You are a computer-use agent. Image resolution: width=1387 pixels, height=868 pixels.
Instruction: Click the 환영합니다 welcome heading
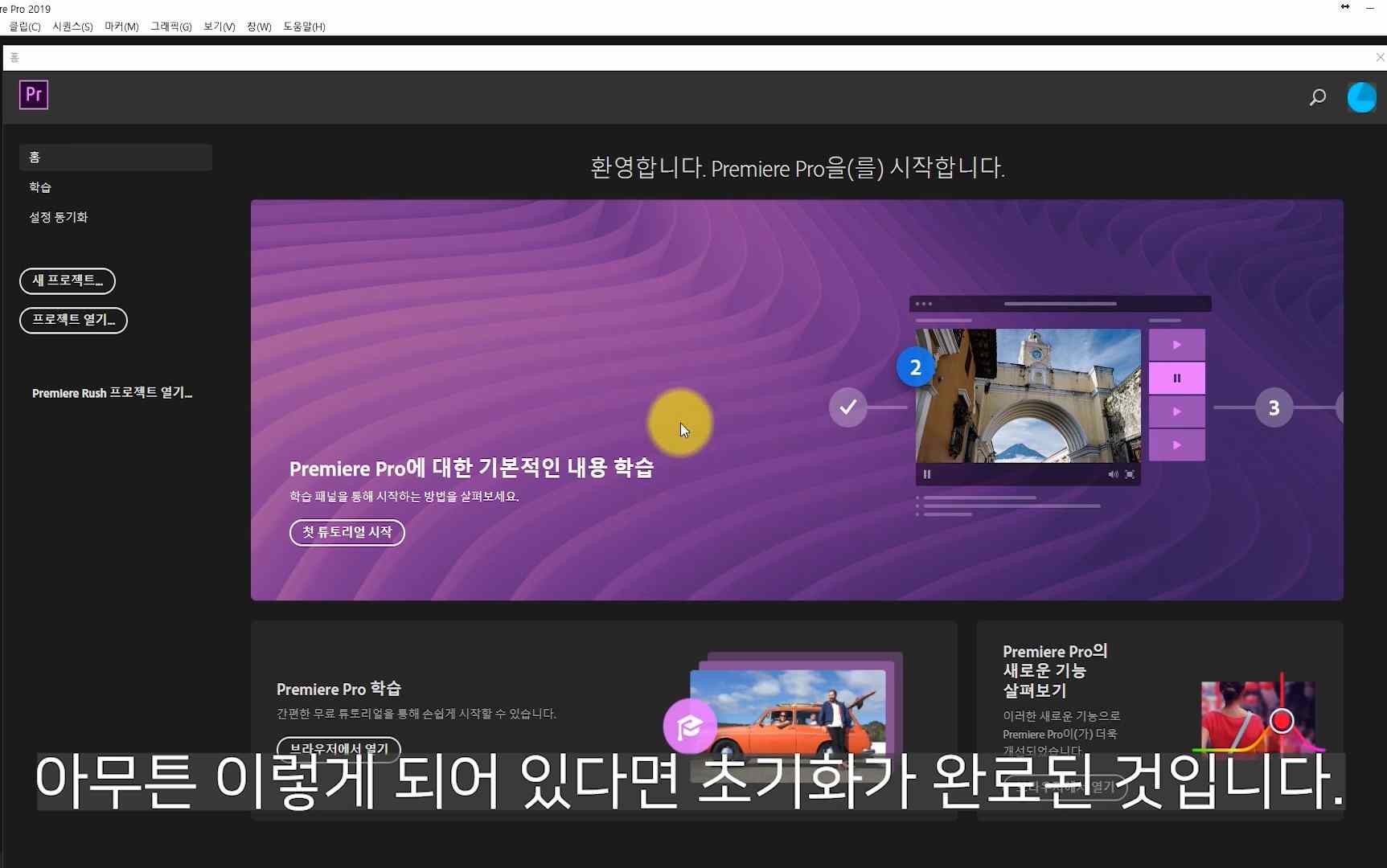797,168
